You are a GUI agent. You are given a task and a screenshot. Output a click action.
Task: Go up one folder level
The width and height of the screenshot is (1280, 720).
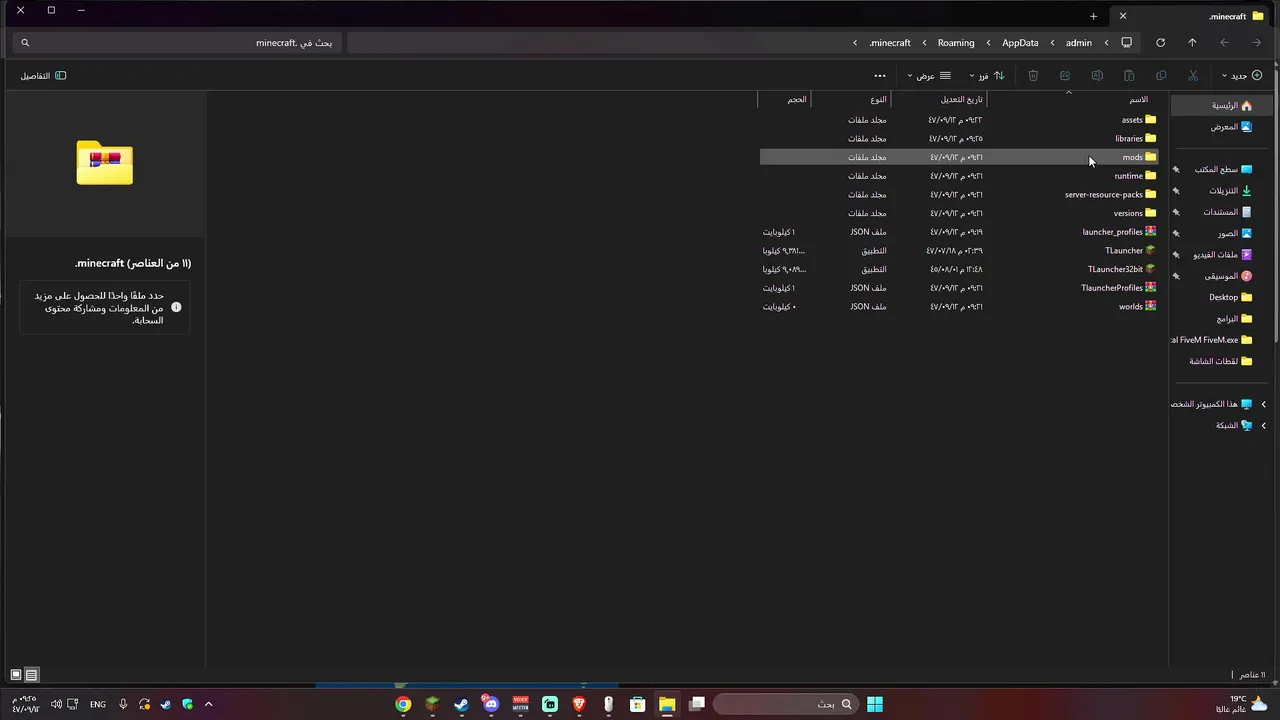click(1192, 43)
